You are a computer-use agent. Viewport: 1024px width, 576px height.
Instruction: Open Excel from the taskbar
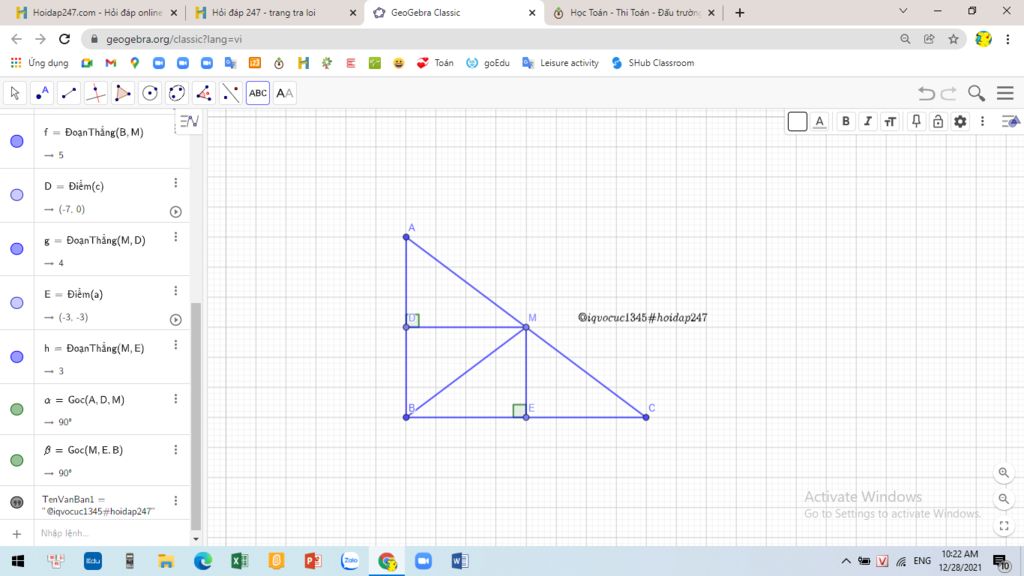pyautogui.click(x=239, y=561)
